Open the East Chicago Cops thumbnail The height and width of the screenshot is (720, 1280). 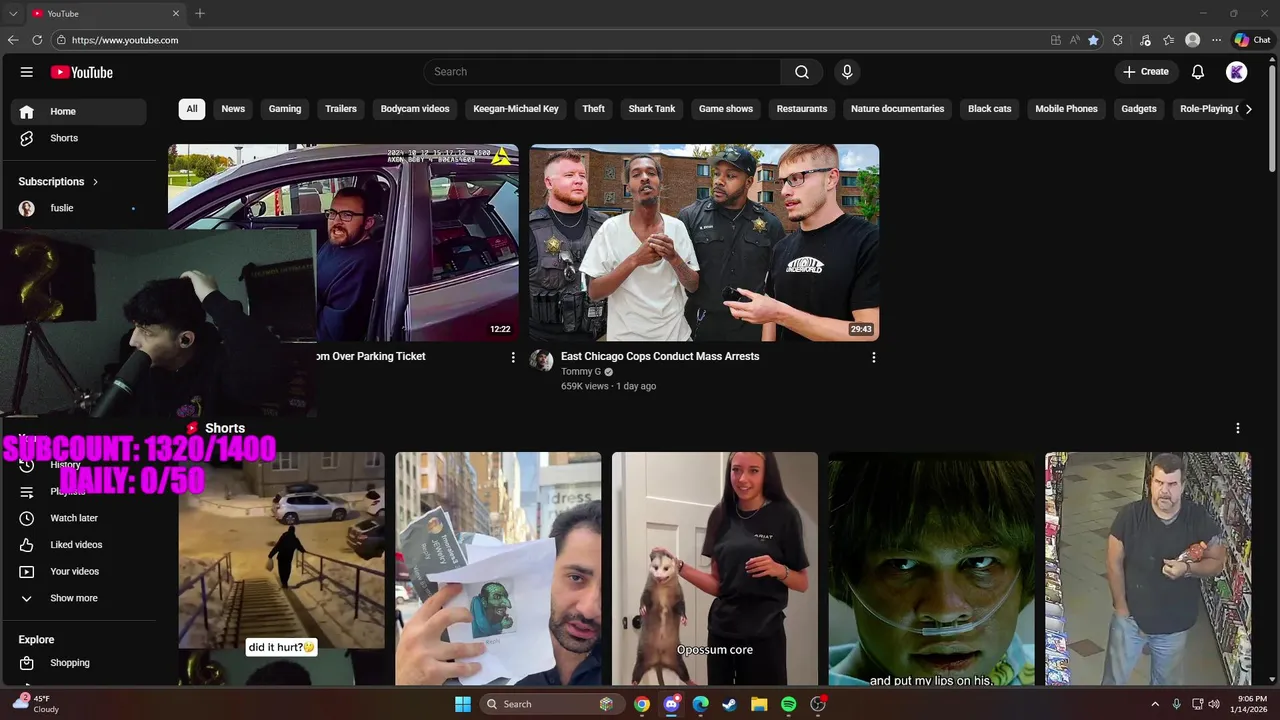click(x=704, y=243)
